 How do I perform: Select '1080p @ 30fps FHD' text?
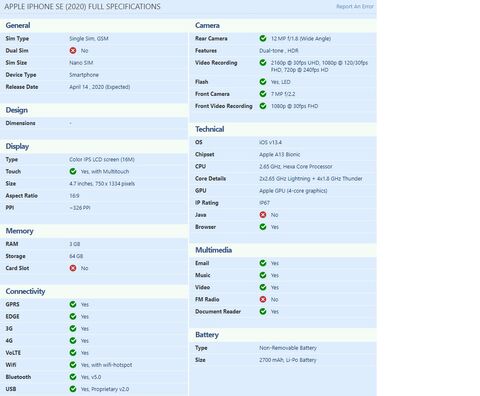(x=294, y=106)
